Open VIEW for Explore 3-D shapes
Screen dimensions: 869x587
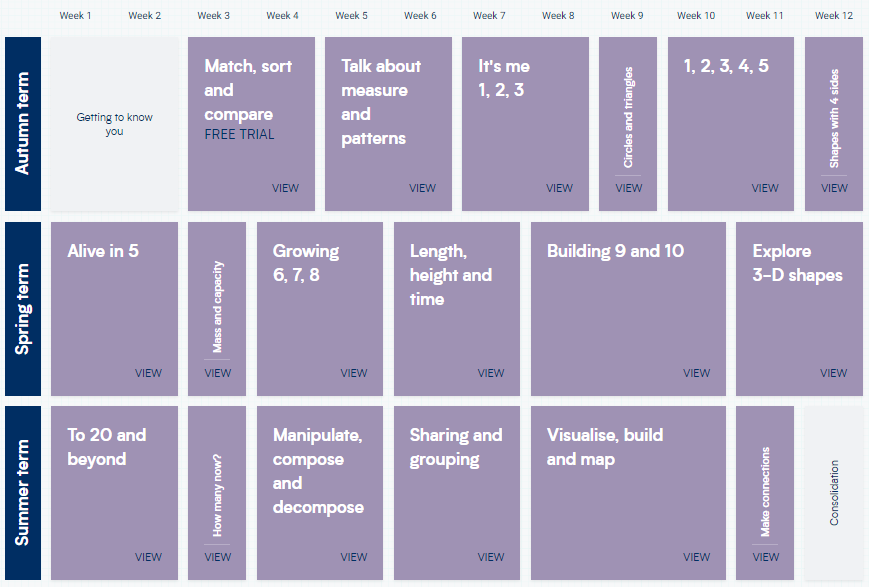833,373
